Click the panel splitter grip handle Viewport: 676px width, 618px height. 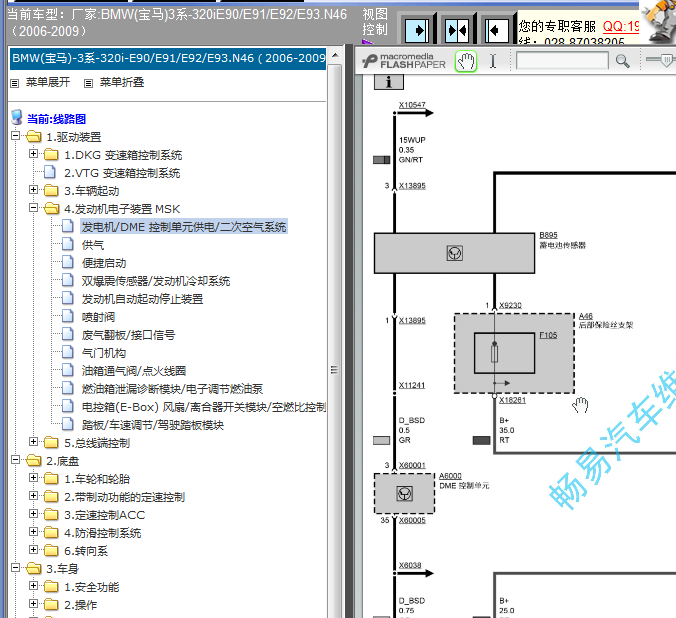[x=334, y=370]
